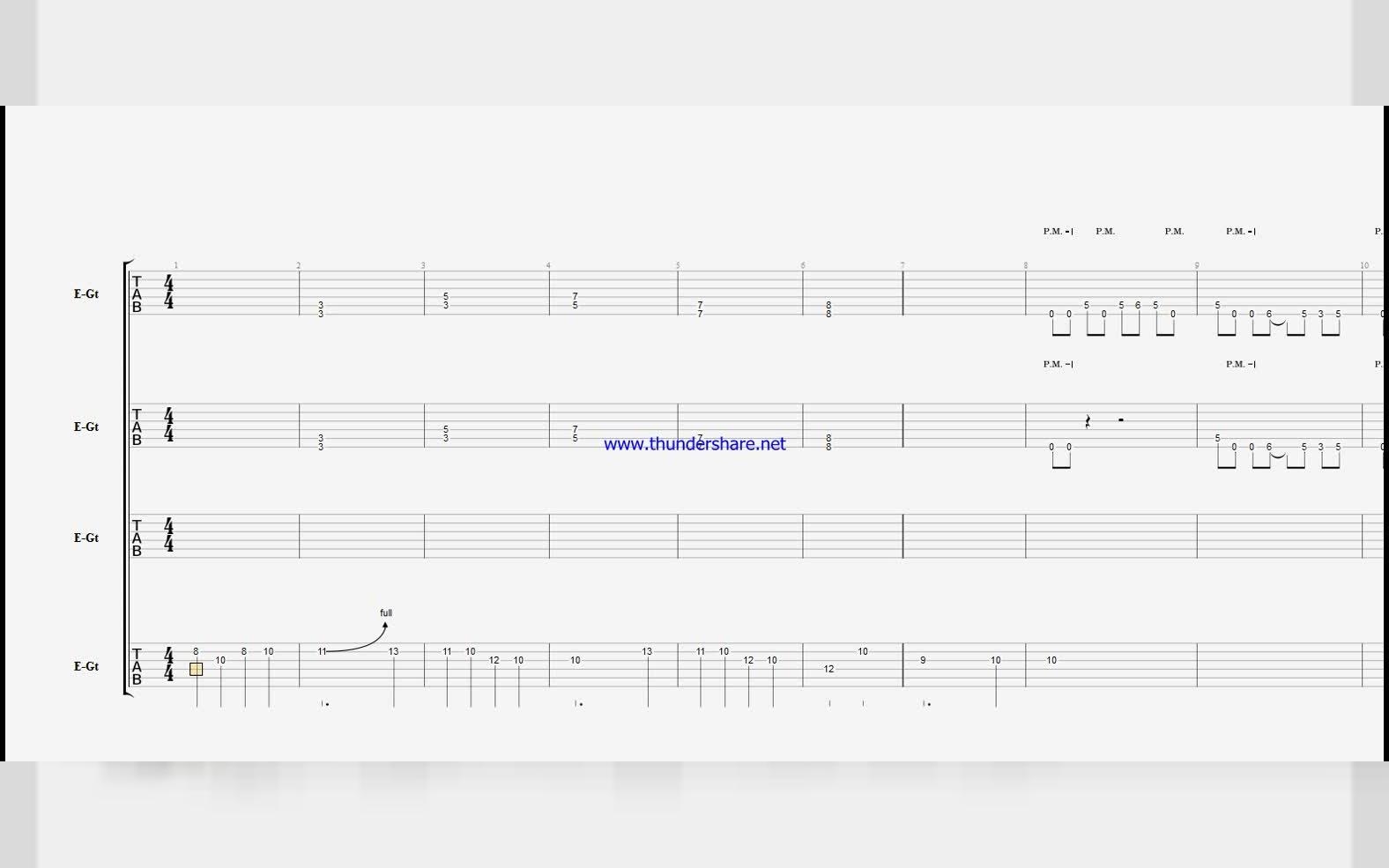Viewport: 1389px width, 868px height.
Task: Click the 'full' bend label above the lead track
Action: [x=386, y=612]
